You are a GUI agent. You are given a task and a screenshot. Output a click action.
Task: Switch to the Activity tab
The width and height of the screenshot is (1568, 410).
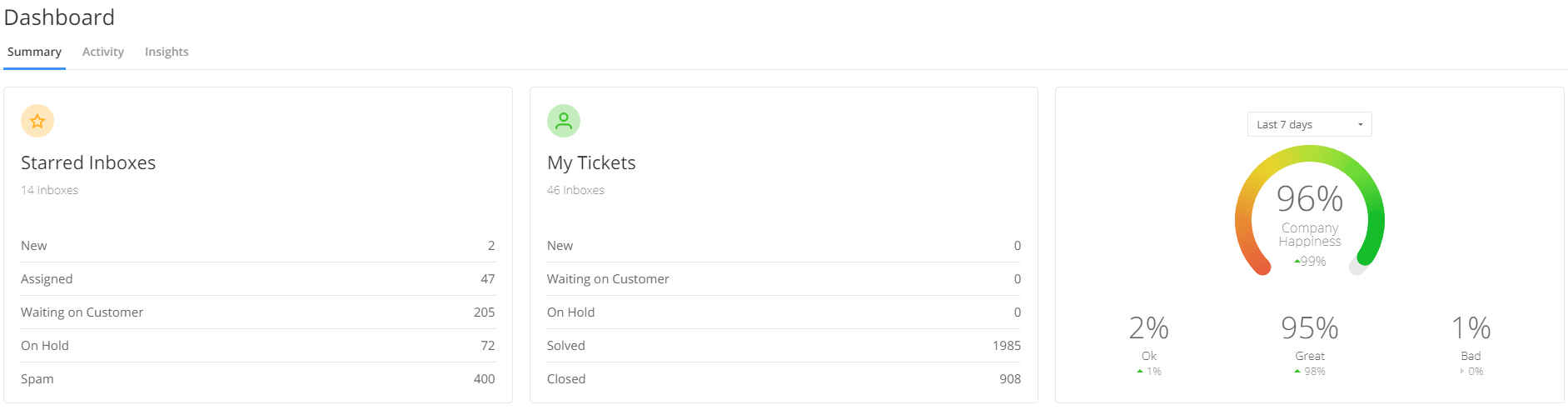[103, 52]
